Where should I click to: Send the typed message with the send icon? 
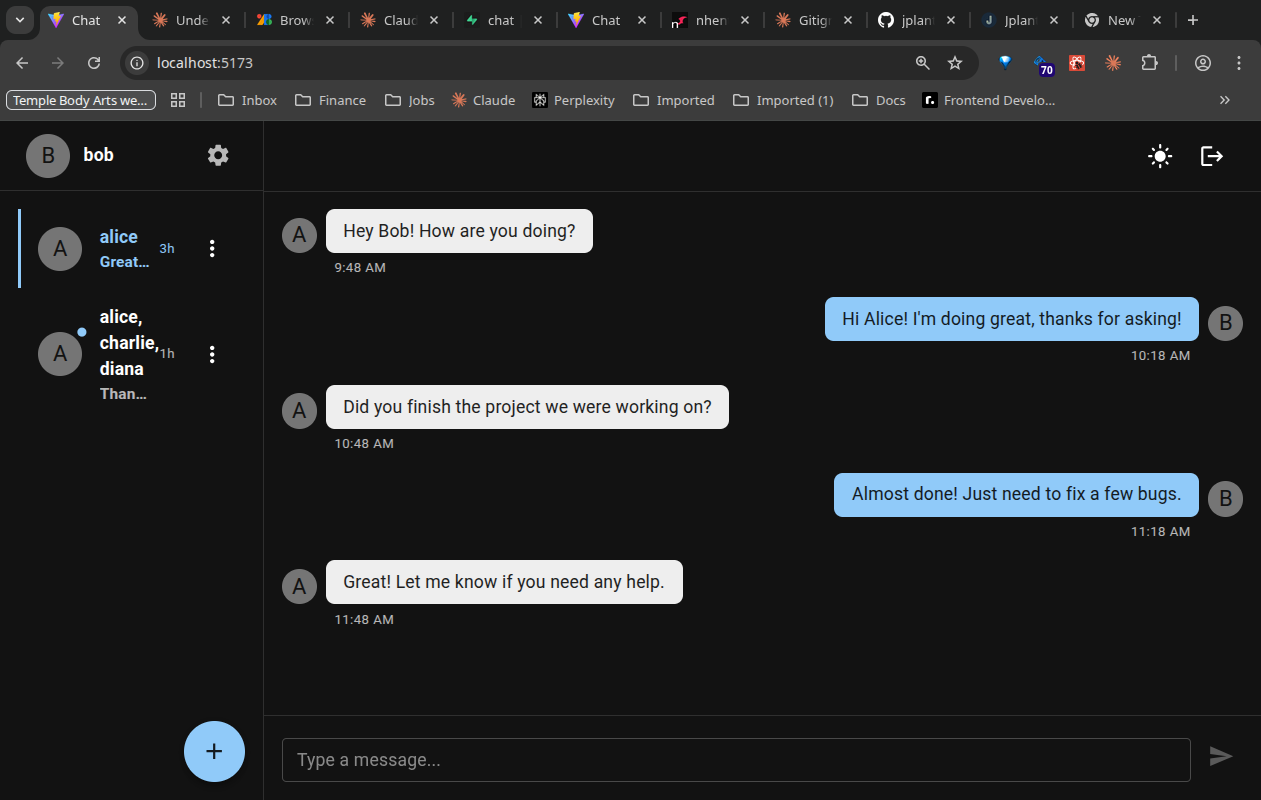tap(1221, 757)
